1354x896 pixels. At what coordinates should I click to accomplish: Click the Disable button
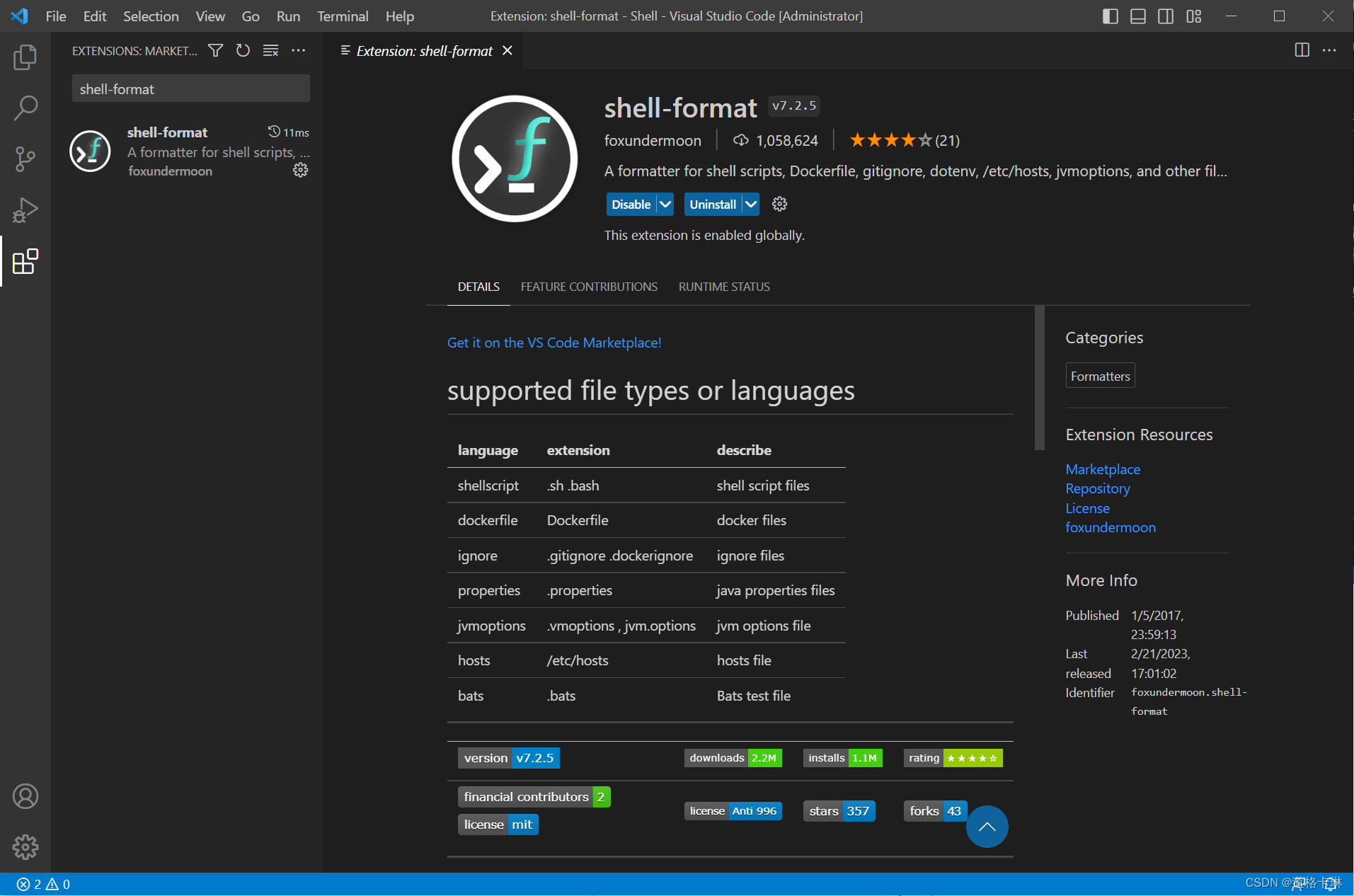coord(631,204)
